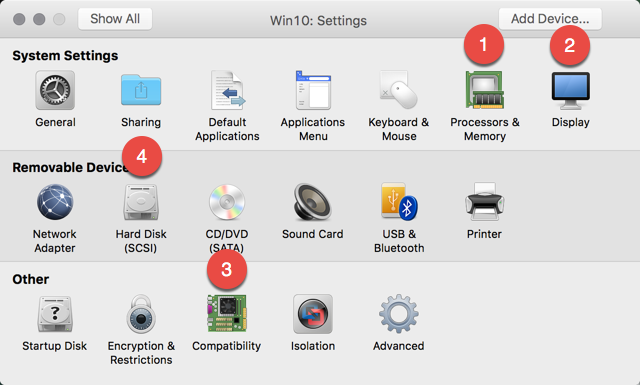640x385 pixels.
Task: Close the Win10 Settings window
Action: coord(19,19)
